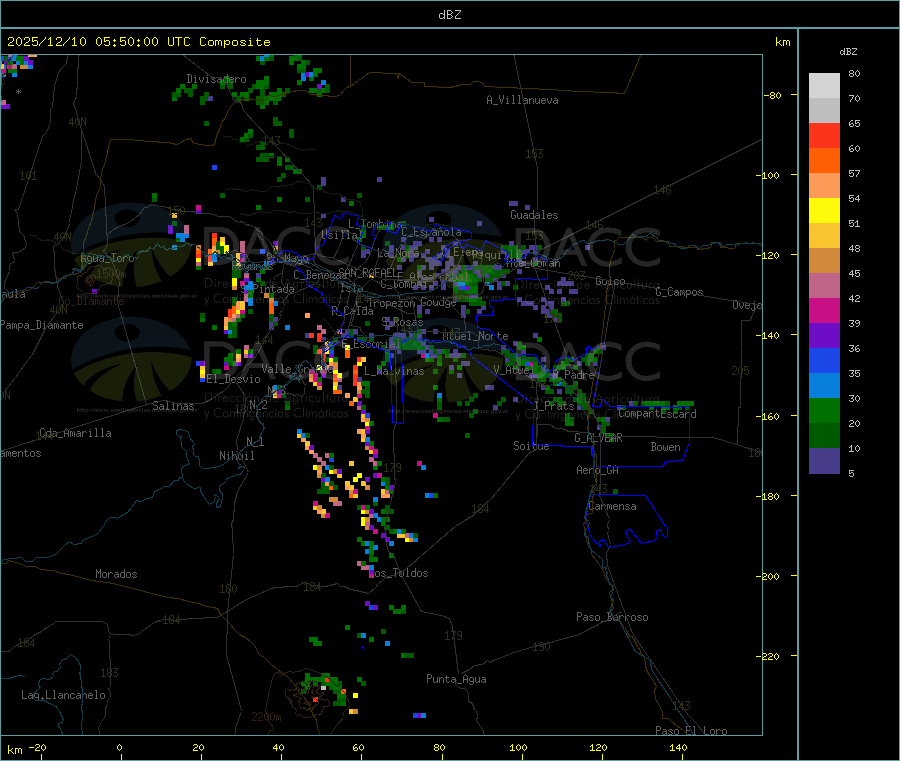Screen dimensions: 900x761
Task: Select the C_Española label
Action: 431,232
